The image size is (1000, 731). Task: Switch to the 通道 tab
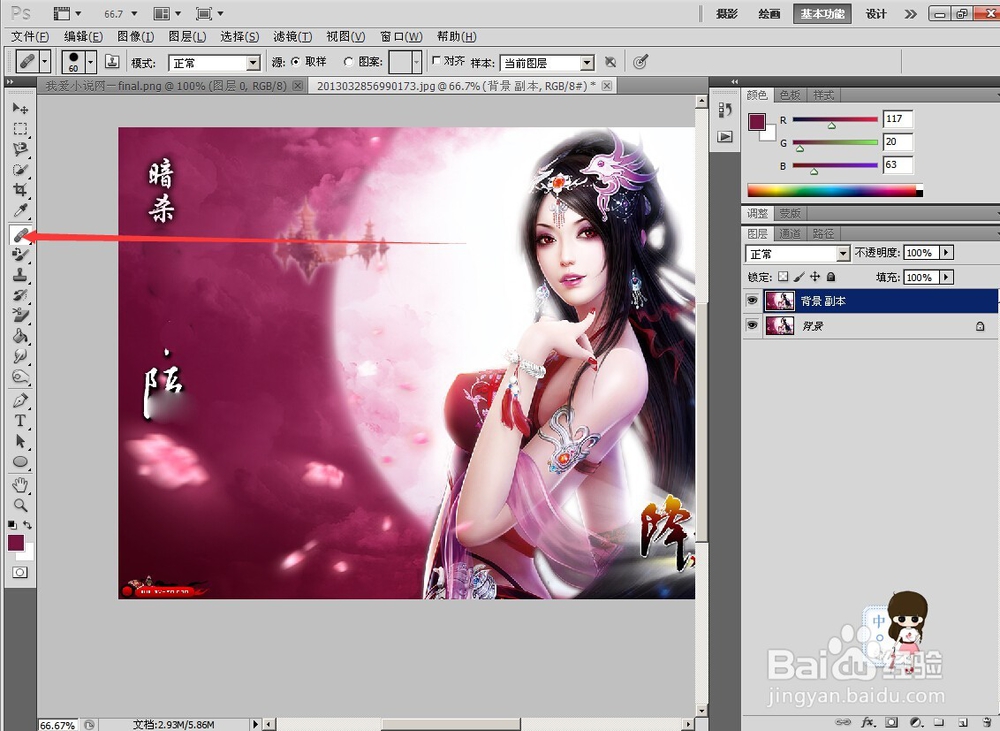pos(790,233)
